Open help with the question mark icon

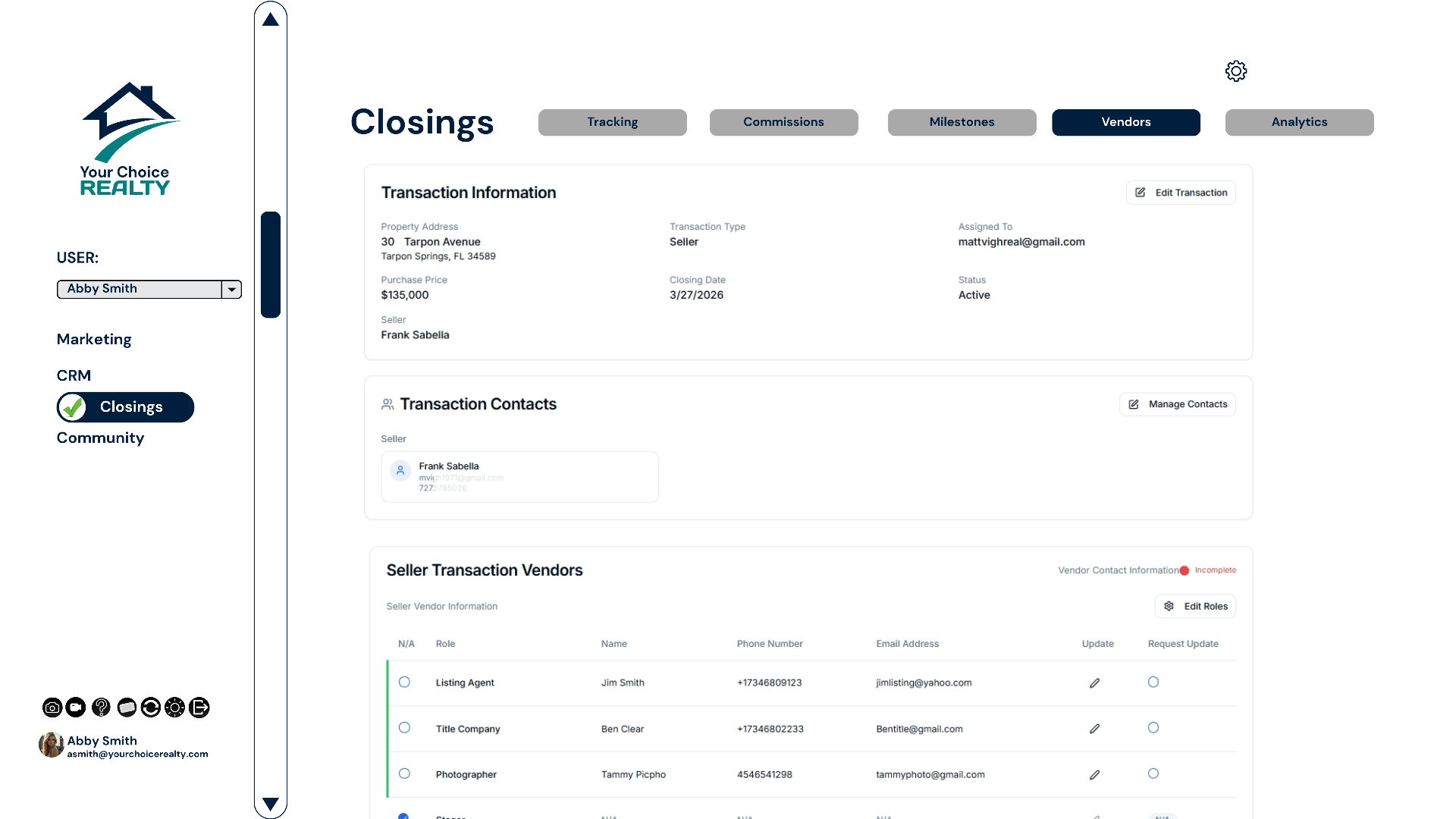(x=101, y=708)
